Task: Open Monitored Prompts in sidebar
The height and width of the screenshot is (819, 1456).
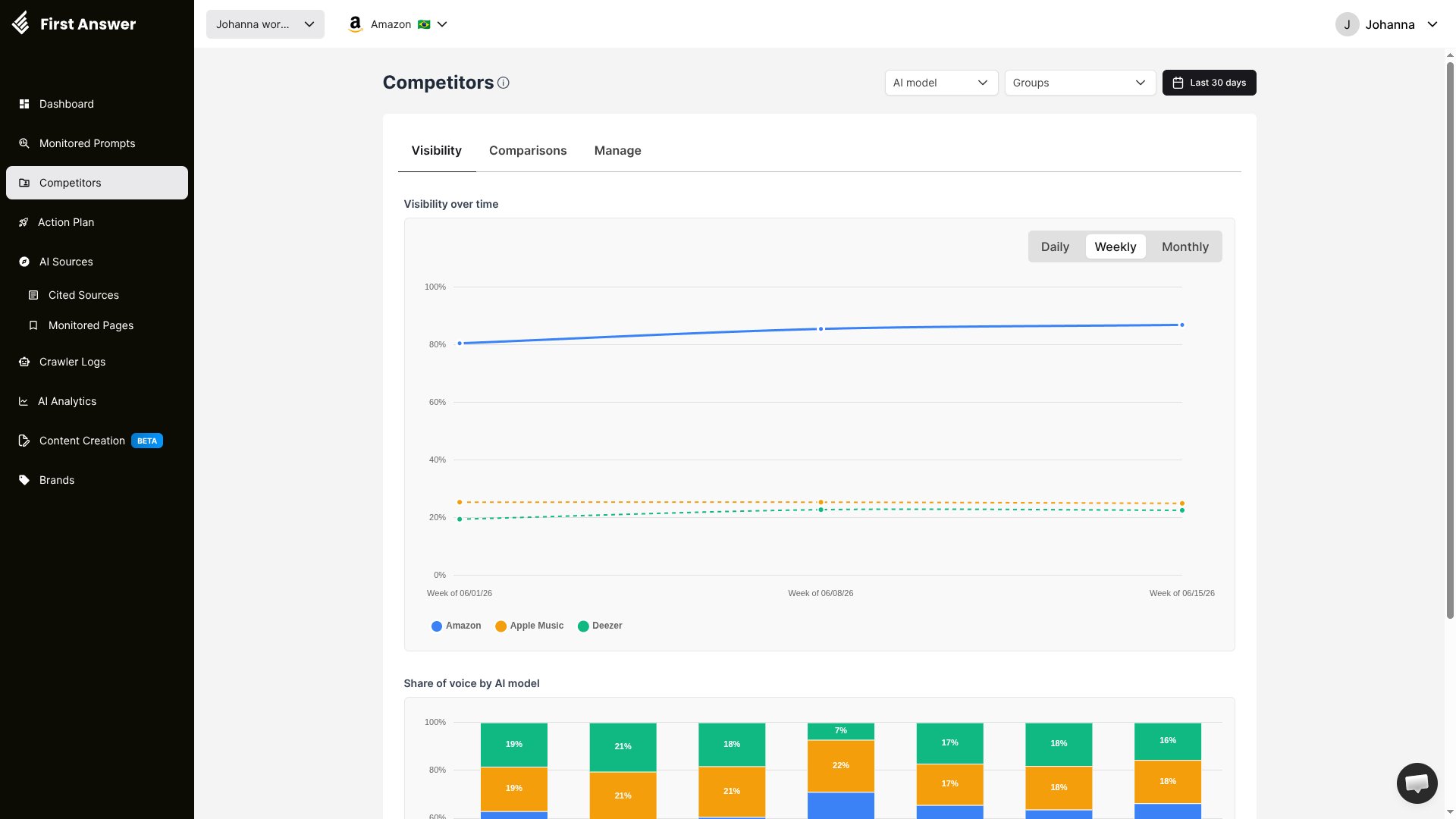Action: [x=97, y=143]
